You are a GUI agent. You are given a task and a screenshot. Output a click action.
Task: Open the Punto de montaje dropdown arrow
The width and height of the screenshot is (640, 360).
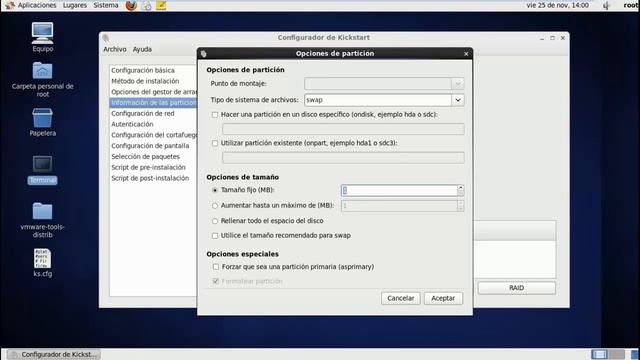click(458, 84)
